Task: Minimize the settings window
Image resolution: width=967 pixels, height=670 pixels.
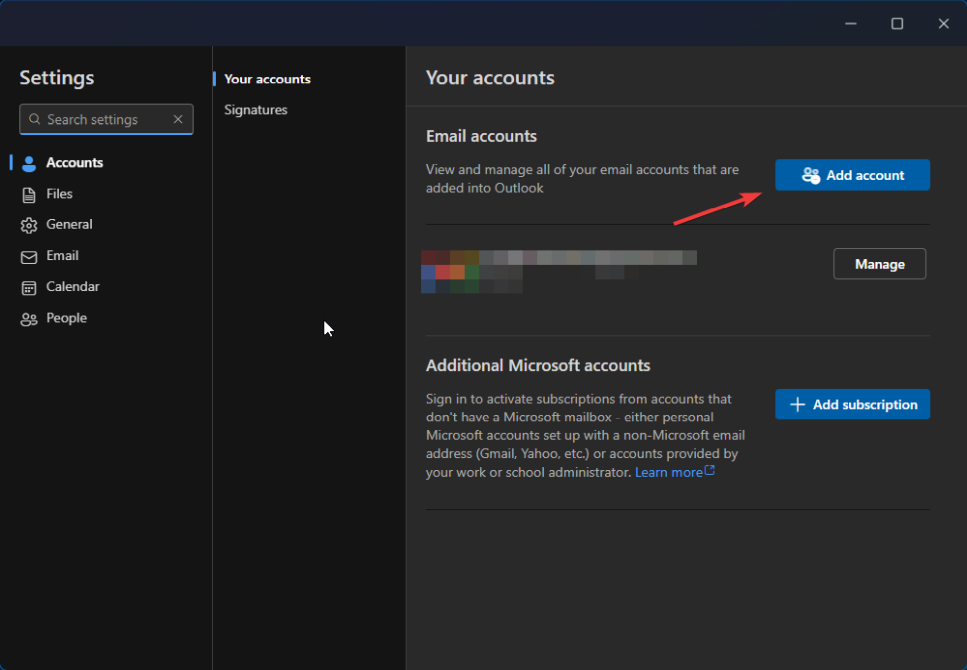Action: (x=851, y=23)
